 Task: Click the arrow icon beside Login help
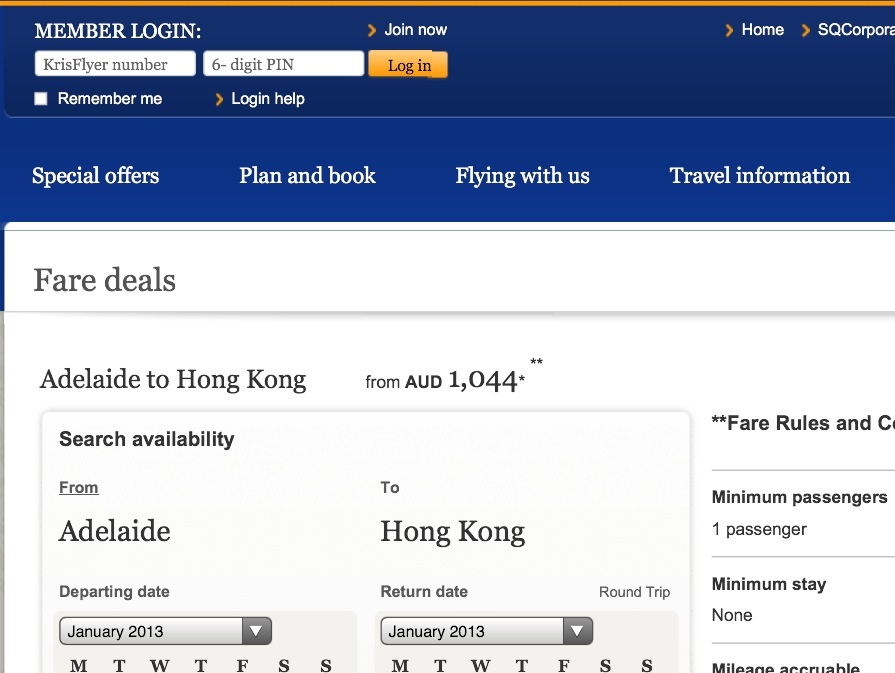219,99
